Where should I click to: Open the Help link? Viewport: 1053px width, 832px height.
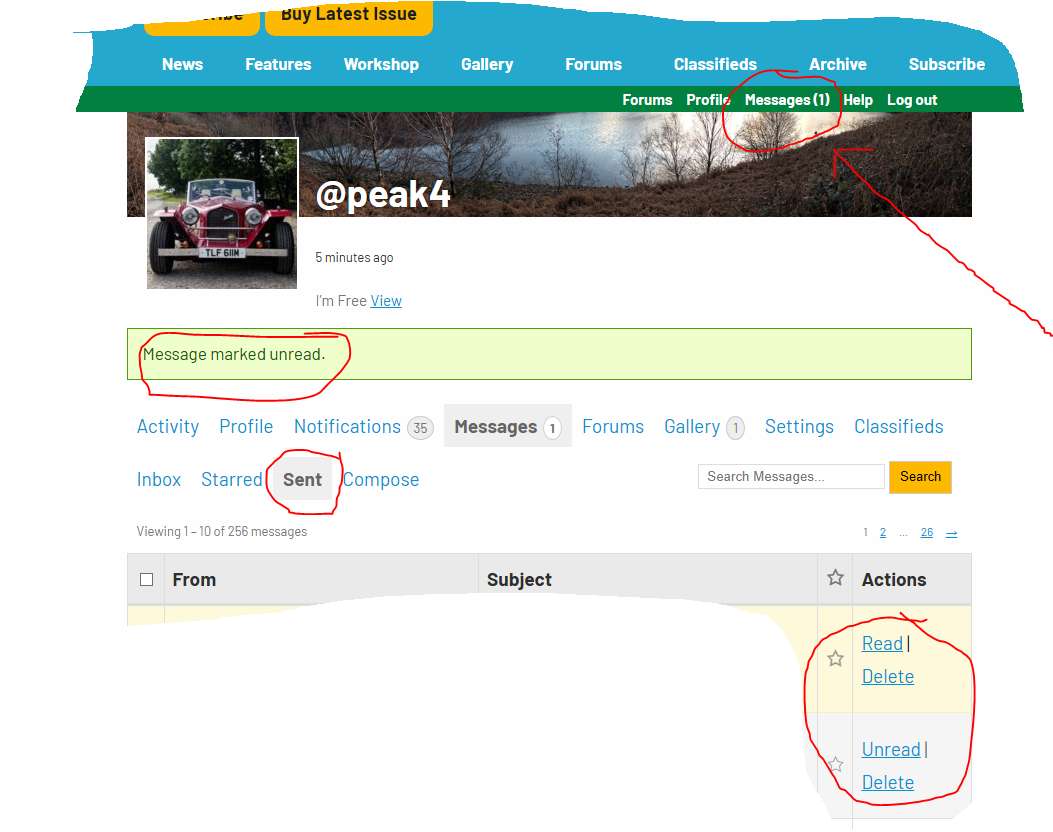click(x=858, y=100)
